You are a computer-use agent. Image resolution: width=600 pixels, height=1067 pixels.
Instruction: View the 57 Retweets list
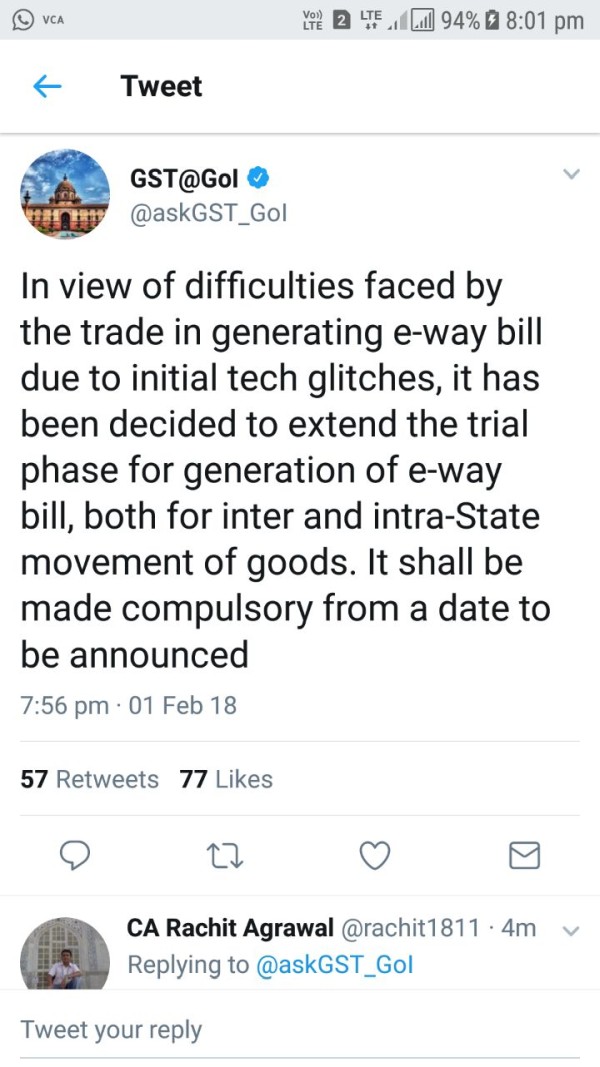click(x=90, y=779)
